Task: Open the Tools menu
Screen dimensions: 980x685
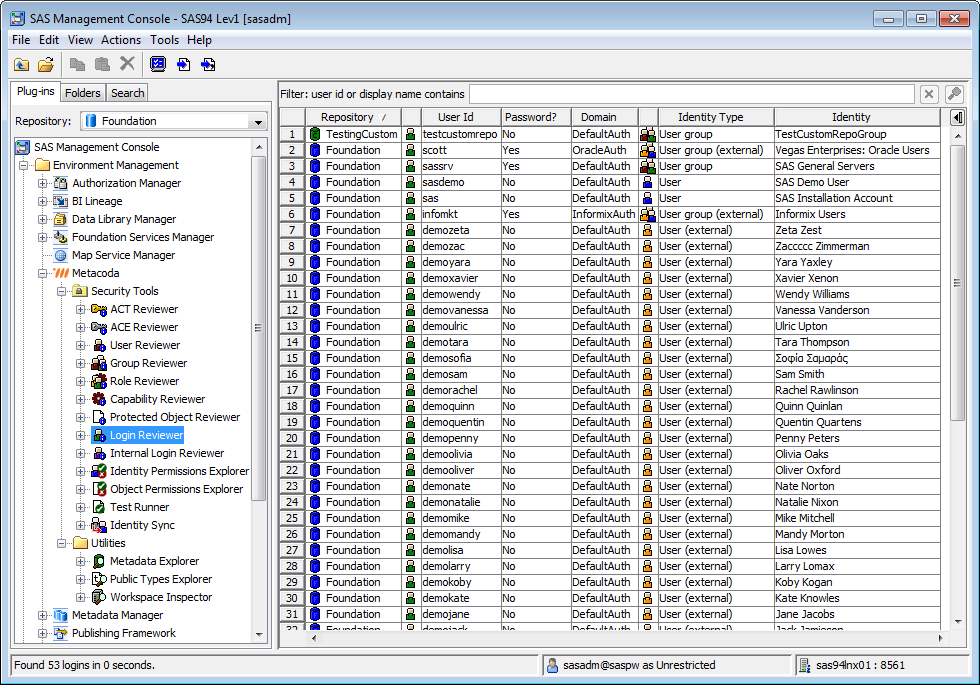Action: click(x=164, y=40)
